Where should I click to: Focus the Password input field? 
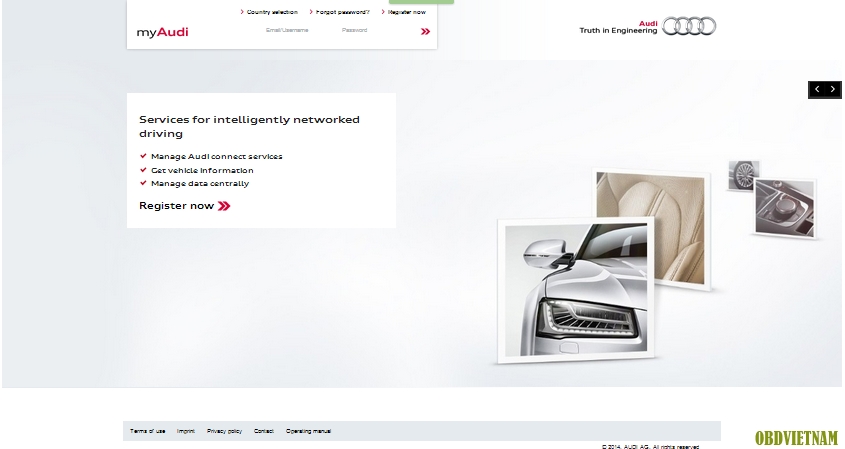coord(355,30)
